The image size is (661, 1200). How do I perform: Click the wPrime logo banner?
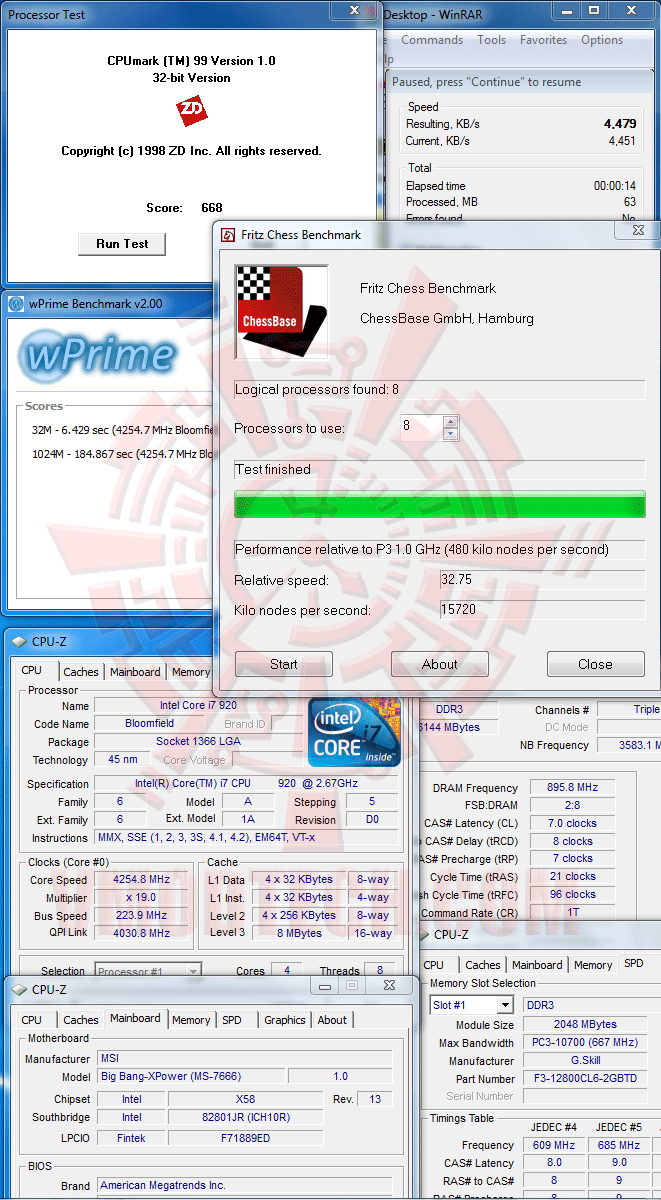pyautogui.click(x=97, y=357)
